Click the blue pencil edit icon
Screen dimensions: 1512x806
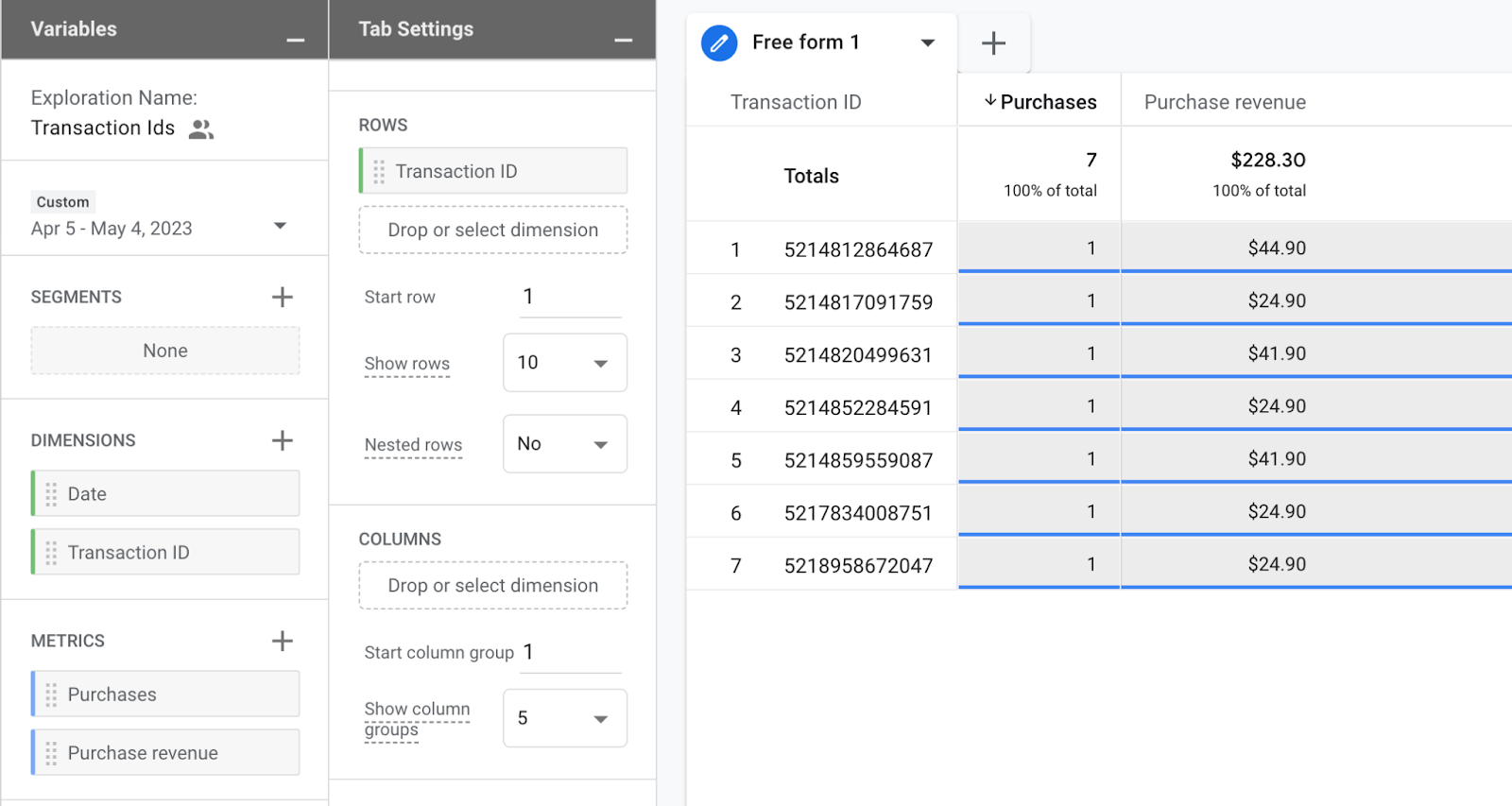(x=719, y=43)
